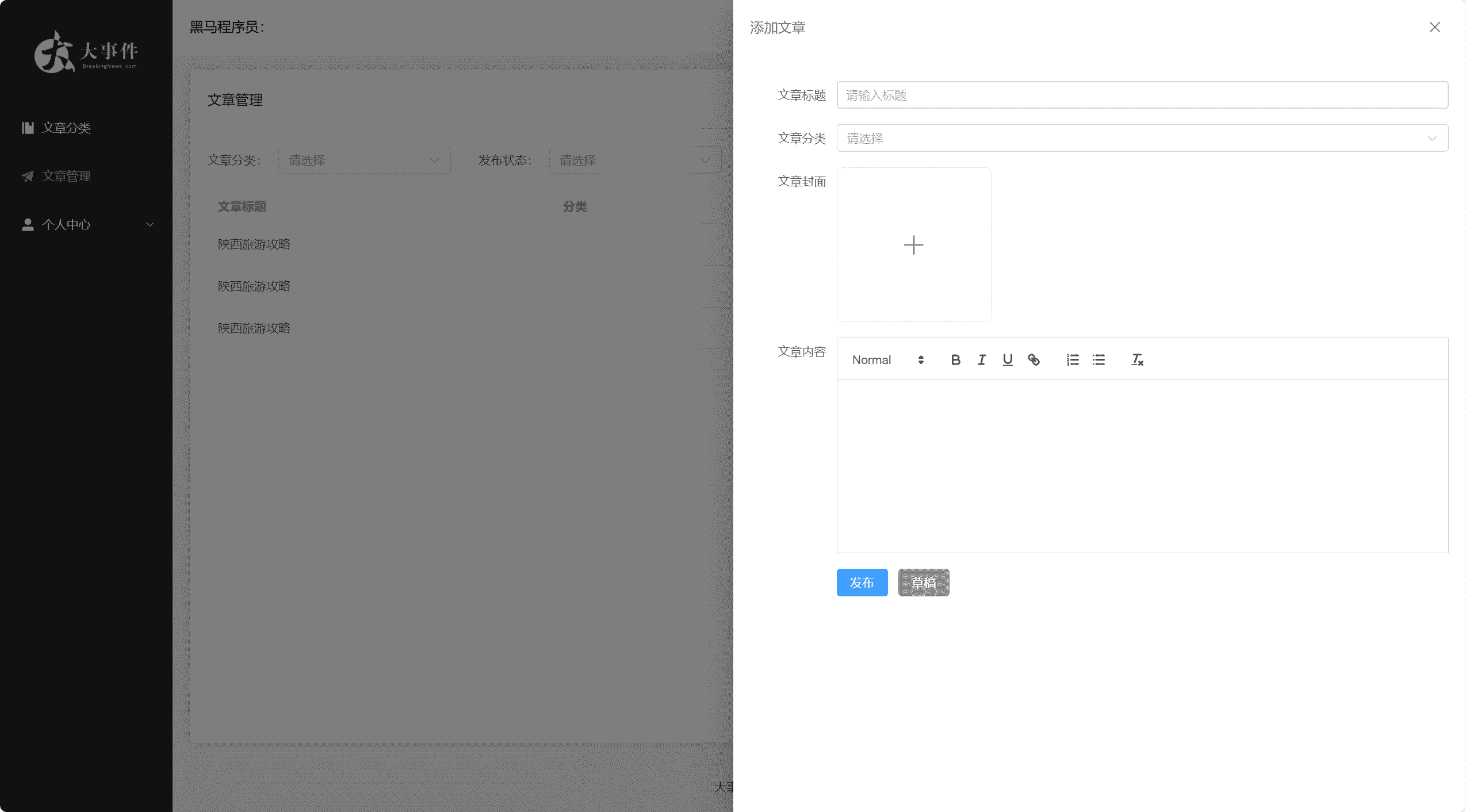Viewport: 1466px width, 812px height.
Task: Click the blue 发布 button
Action: click(x=862, y=583)
